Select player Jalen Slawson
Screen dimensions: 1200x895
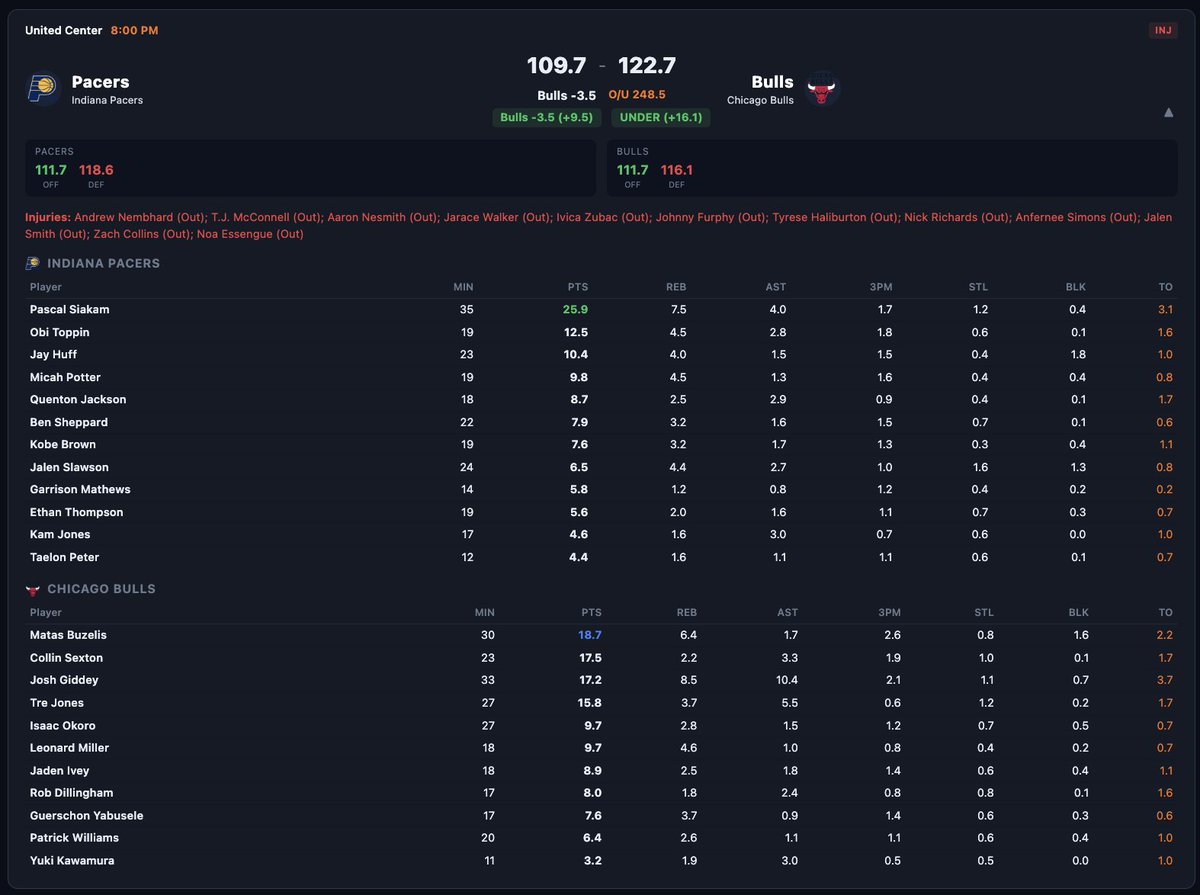click(69, 467)
